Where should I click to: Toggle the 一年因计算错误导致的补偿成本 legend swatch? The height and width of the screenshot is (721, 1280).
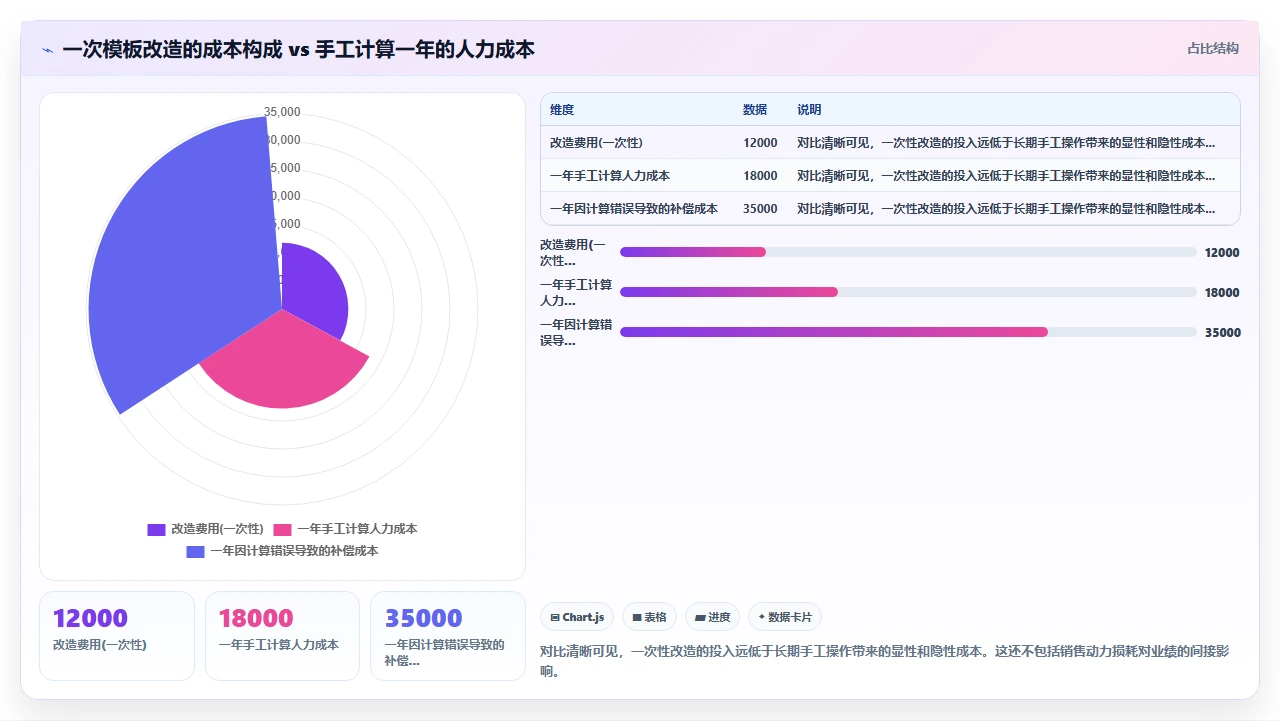195,551
